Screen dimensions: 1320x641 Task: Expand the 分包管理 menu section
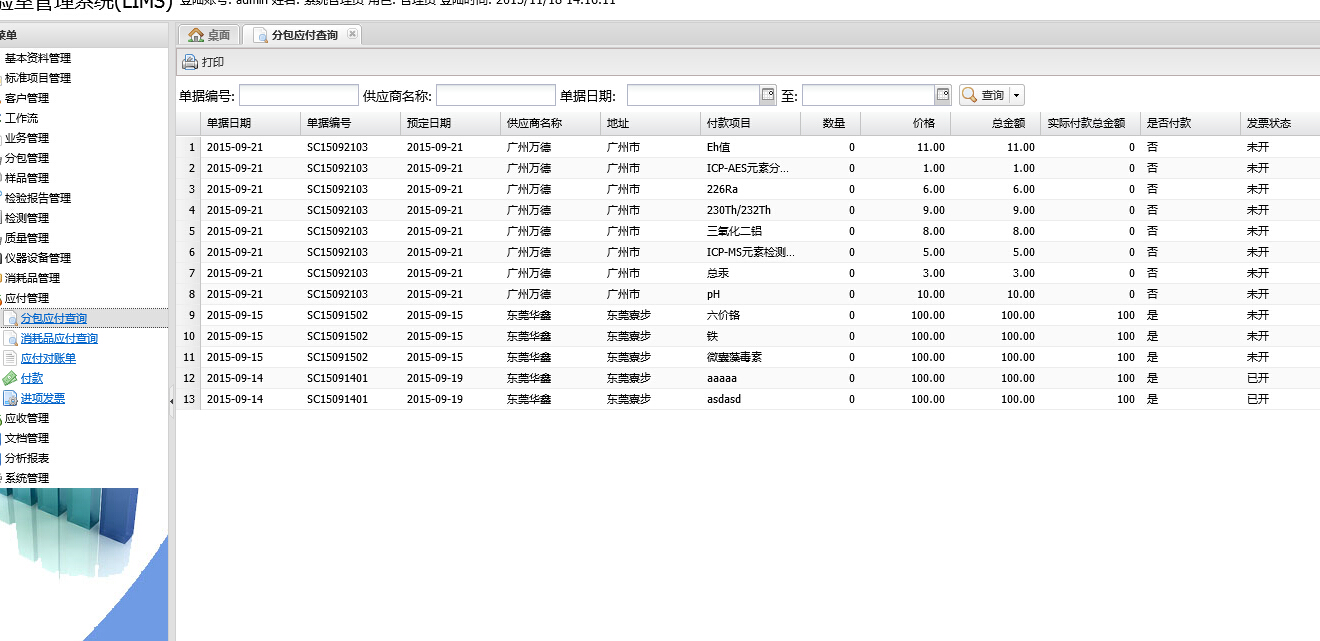click(x=26, y=158)
